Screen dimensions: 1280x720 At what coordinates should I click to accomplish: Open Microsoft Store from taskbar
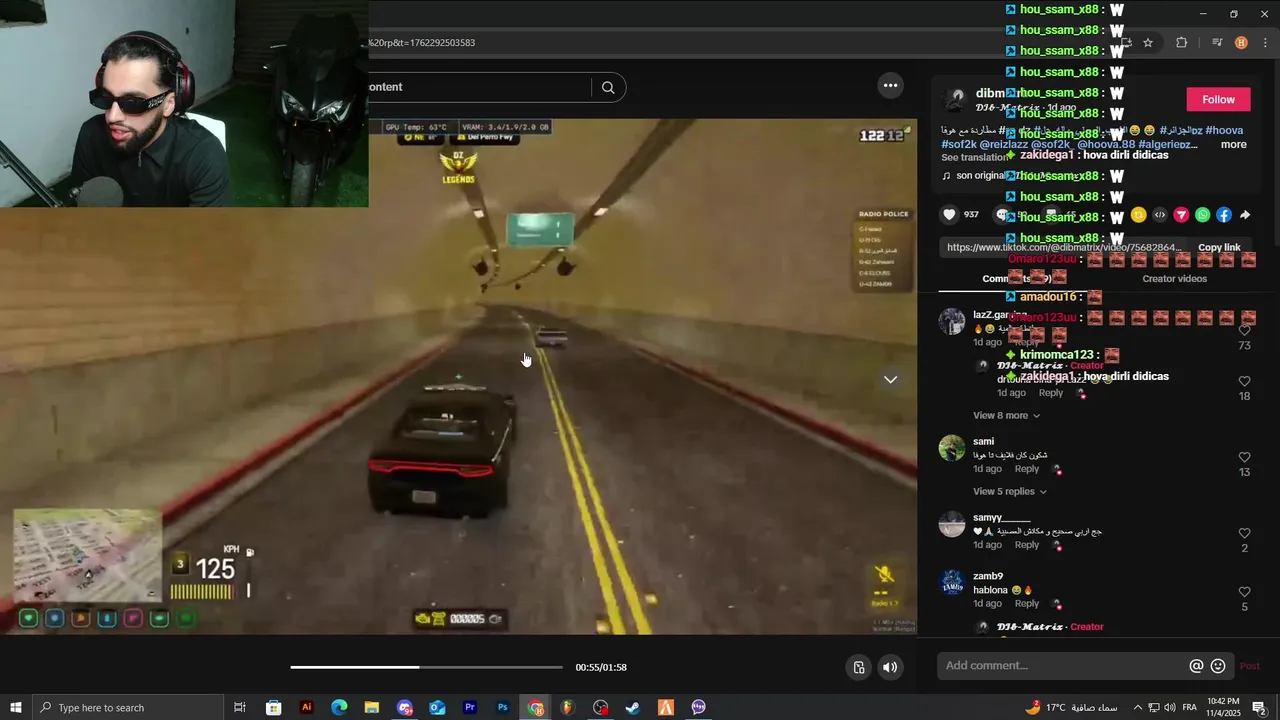pyautogui.click(x=273, y=708)
